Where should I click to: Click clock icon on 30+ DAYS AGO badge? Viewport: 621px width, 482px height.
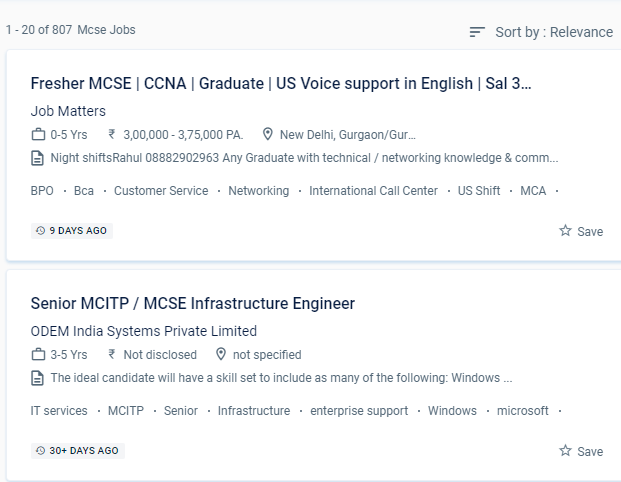(40, 451)
